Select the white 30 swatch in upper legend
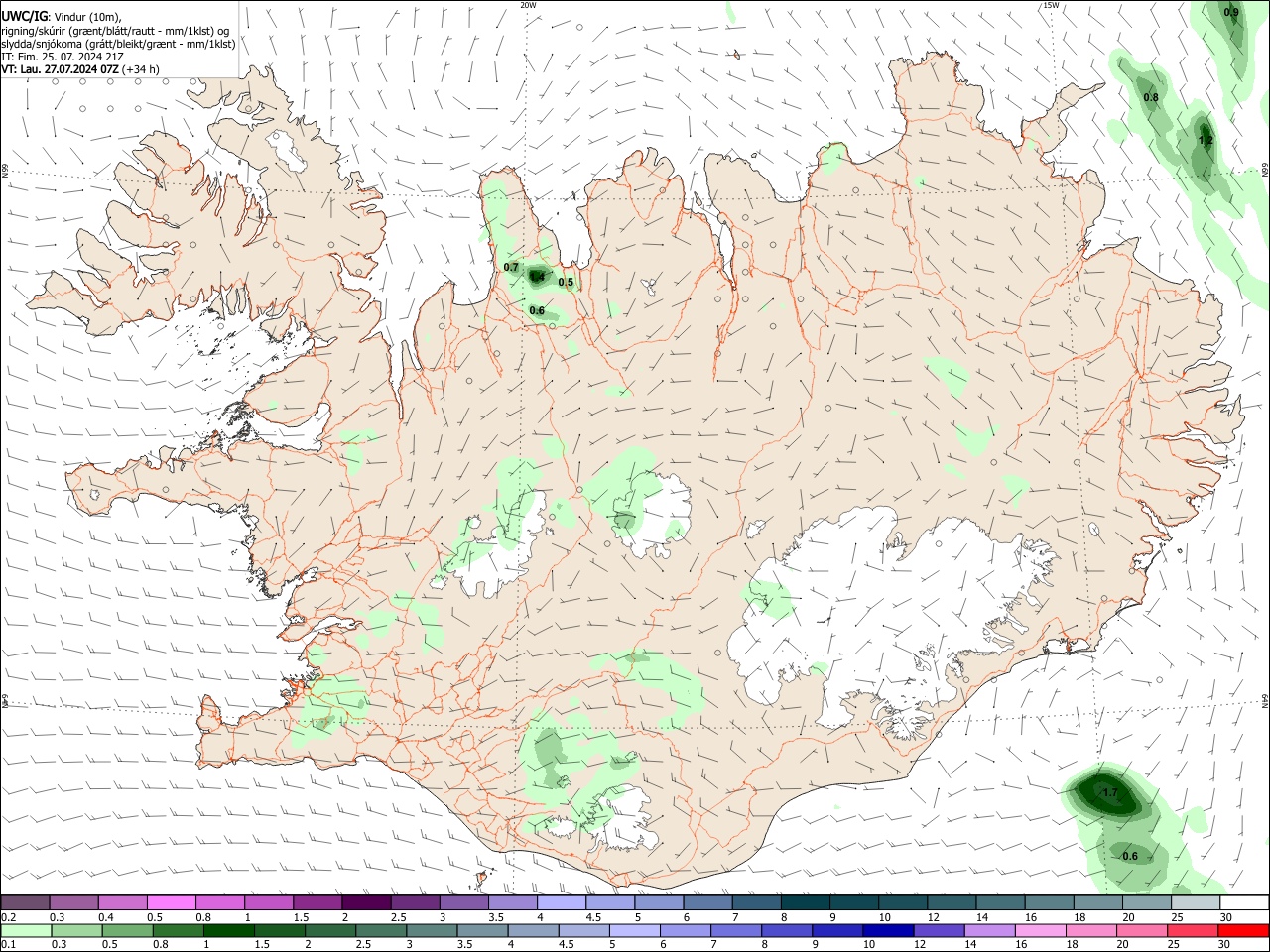 pos(1244,902)
